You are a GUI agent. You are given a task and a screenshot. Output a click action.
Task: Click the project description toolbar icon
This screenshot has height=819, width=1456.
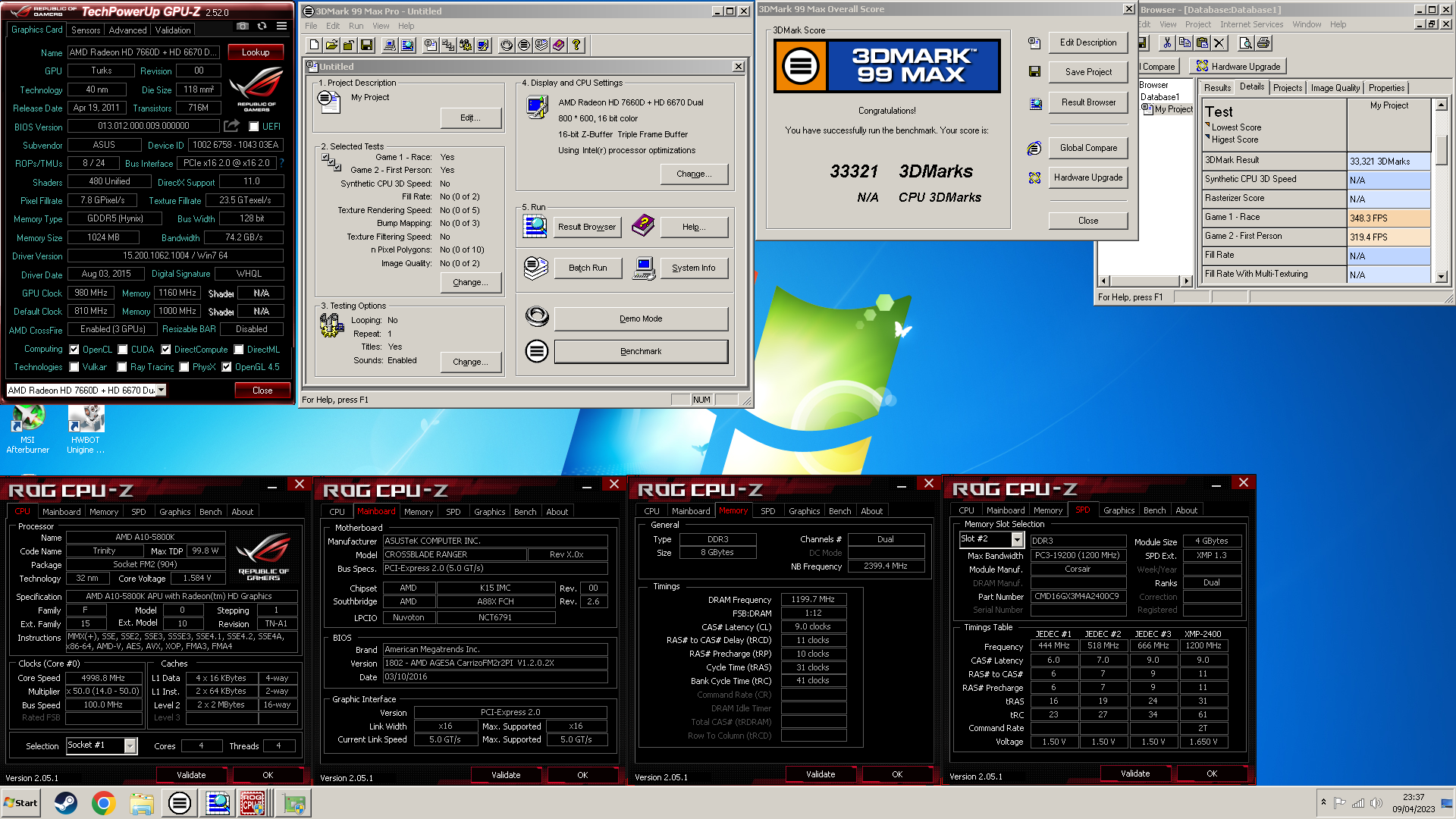(x=431, y=45)
